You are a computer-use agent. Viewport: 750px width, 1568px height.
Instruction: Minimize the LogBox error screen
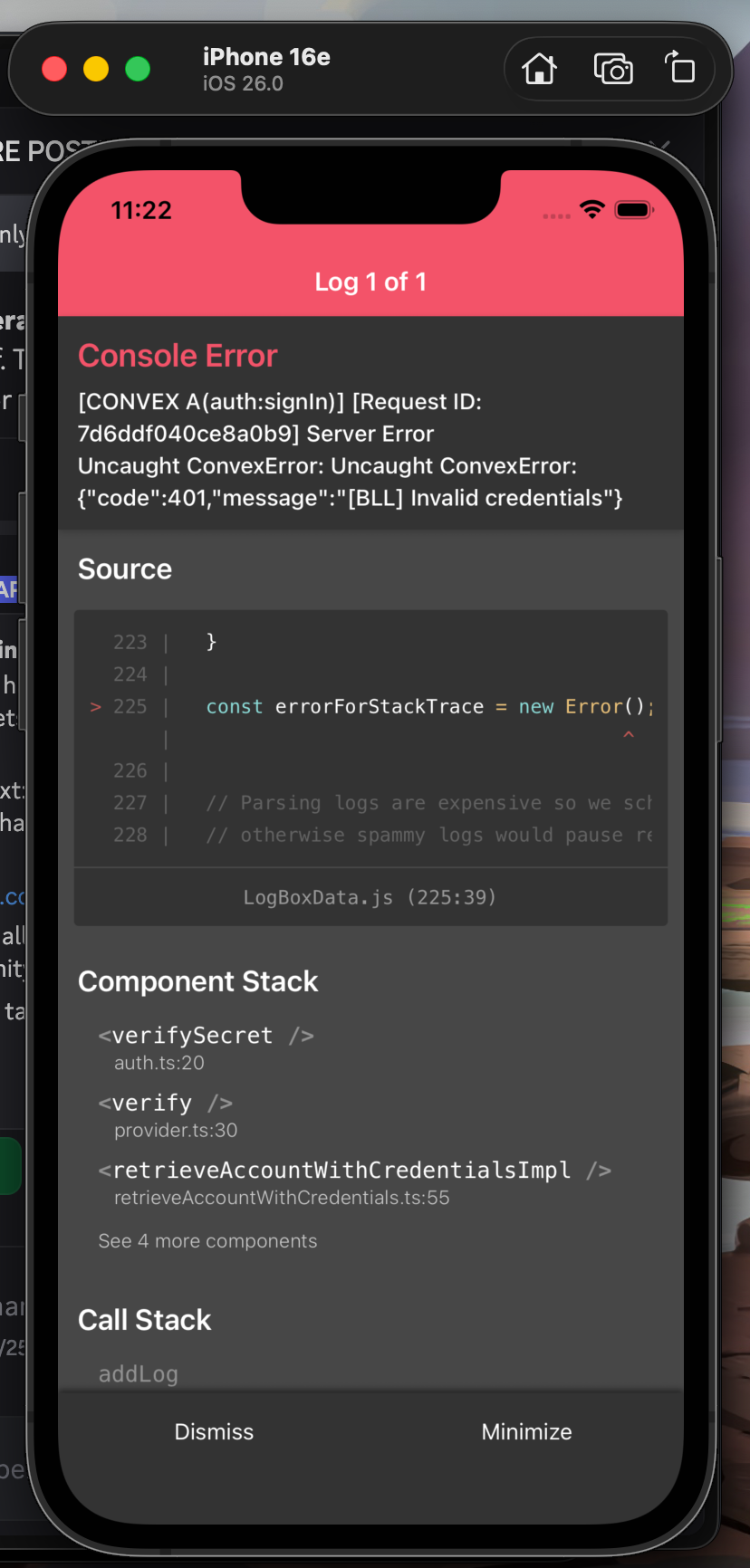click(x=526, y=1431)
